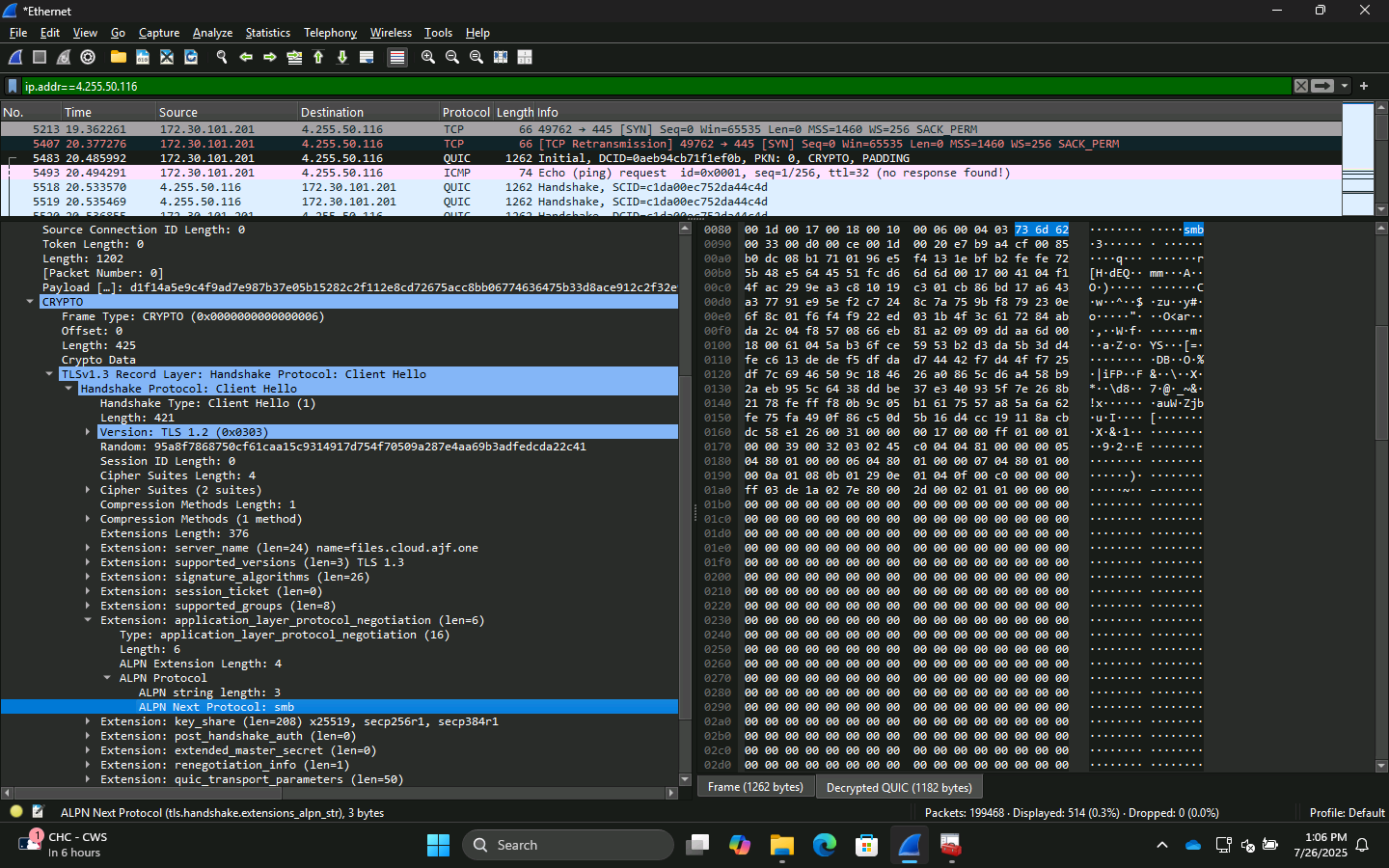Restart the current capture
Image resolution: width=1389 pixels, height=868 pixels.
tap(64, 57)
